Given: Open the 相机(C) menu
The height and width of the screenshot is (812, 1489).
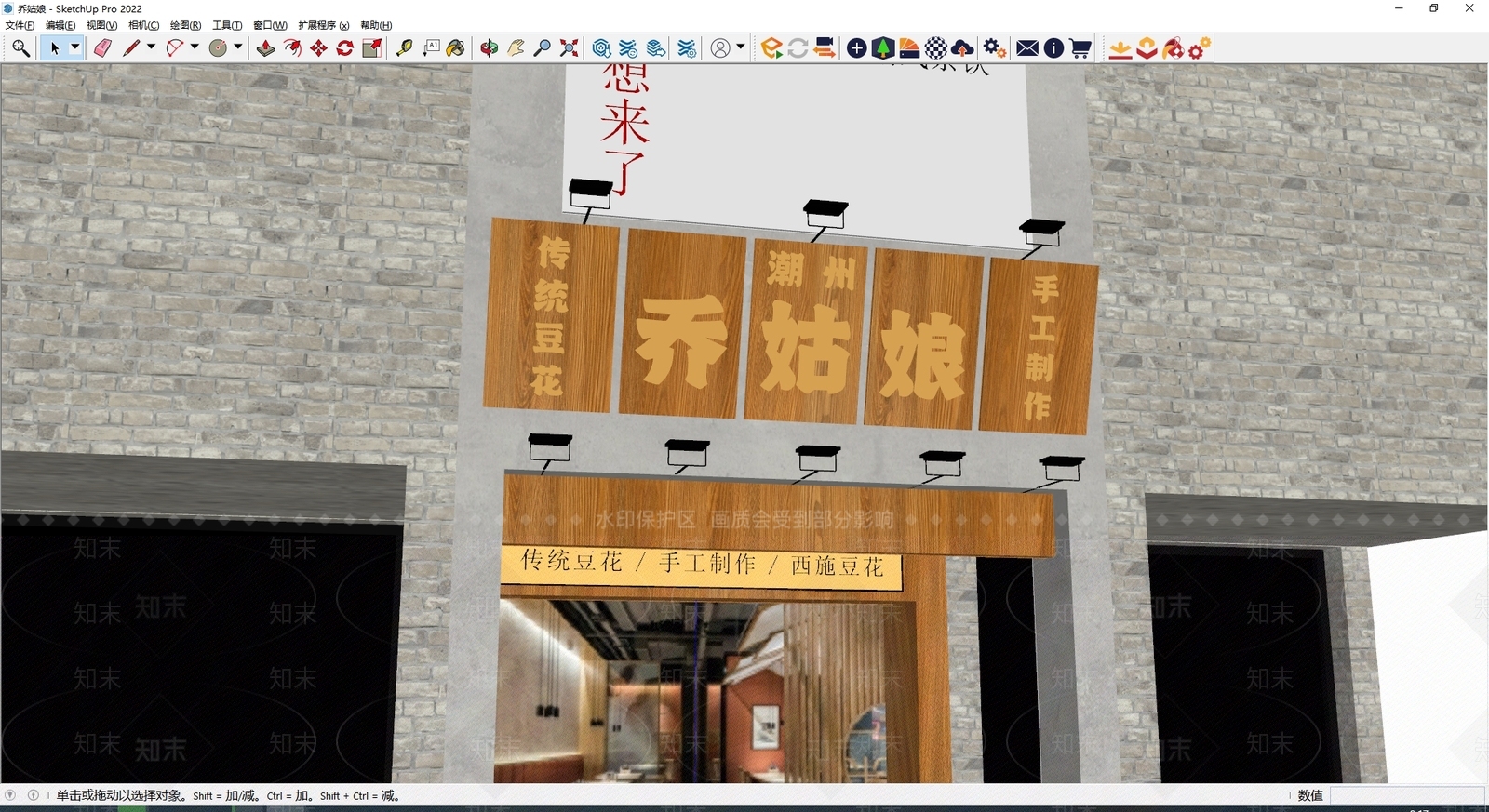Looking at the screenshot, I should coord(143,25).
